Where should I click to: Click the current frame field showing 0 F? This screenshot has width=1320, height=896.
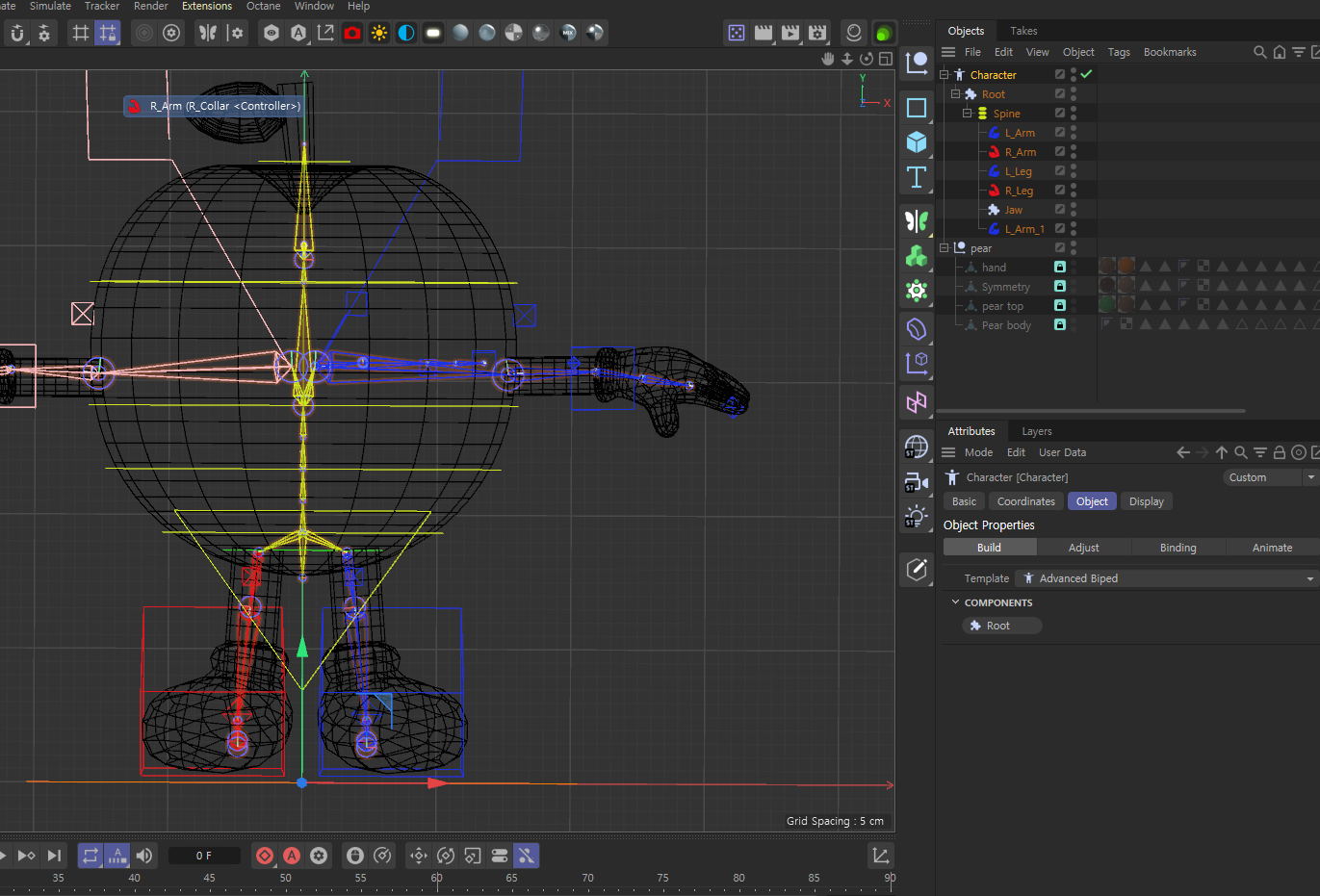[x=204, y=856]
